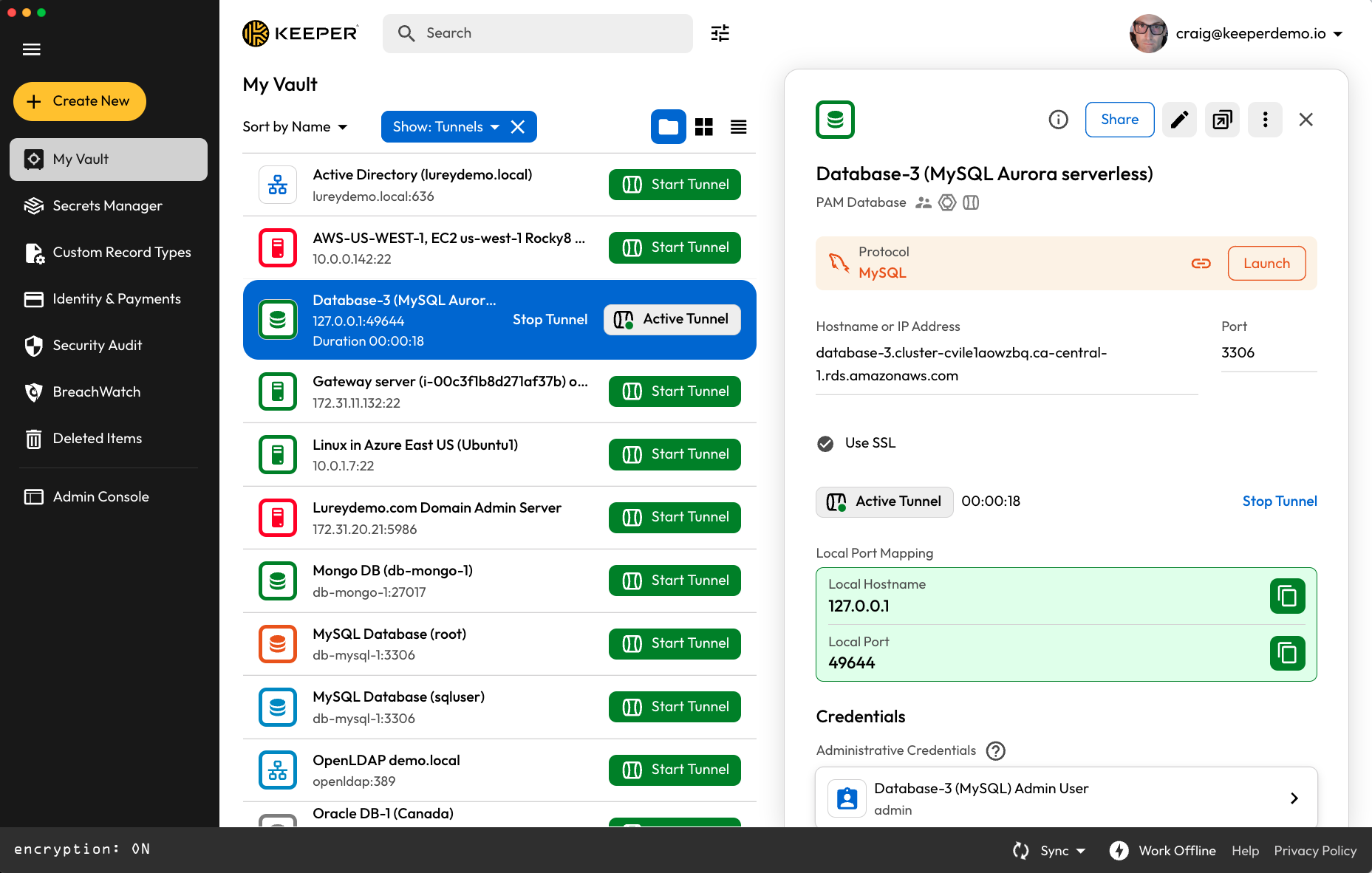Click the duplicate record icon
The width and height of the screenshot is (1372, 873).
(x=1222, y=120)
